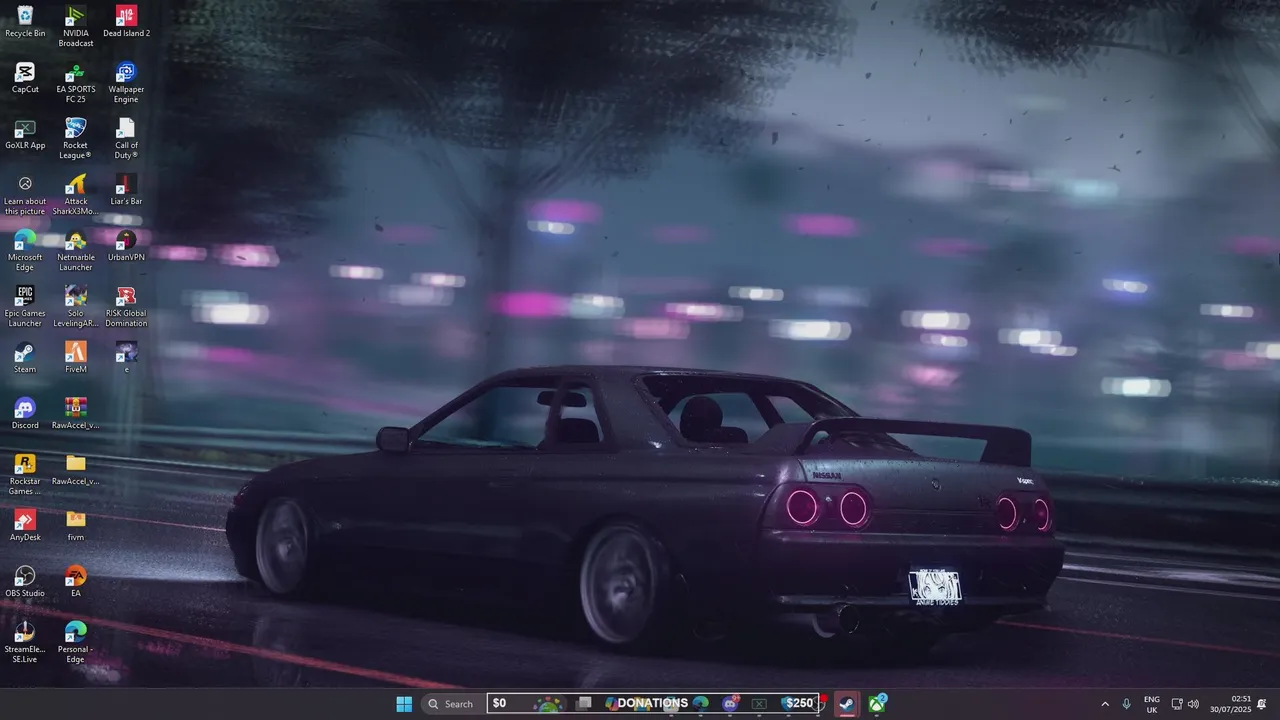1280x720 pixels.
Task: Expand the hidden system tray icons chevron
Action: (1105, 704)
